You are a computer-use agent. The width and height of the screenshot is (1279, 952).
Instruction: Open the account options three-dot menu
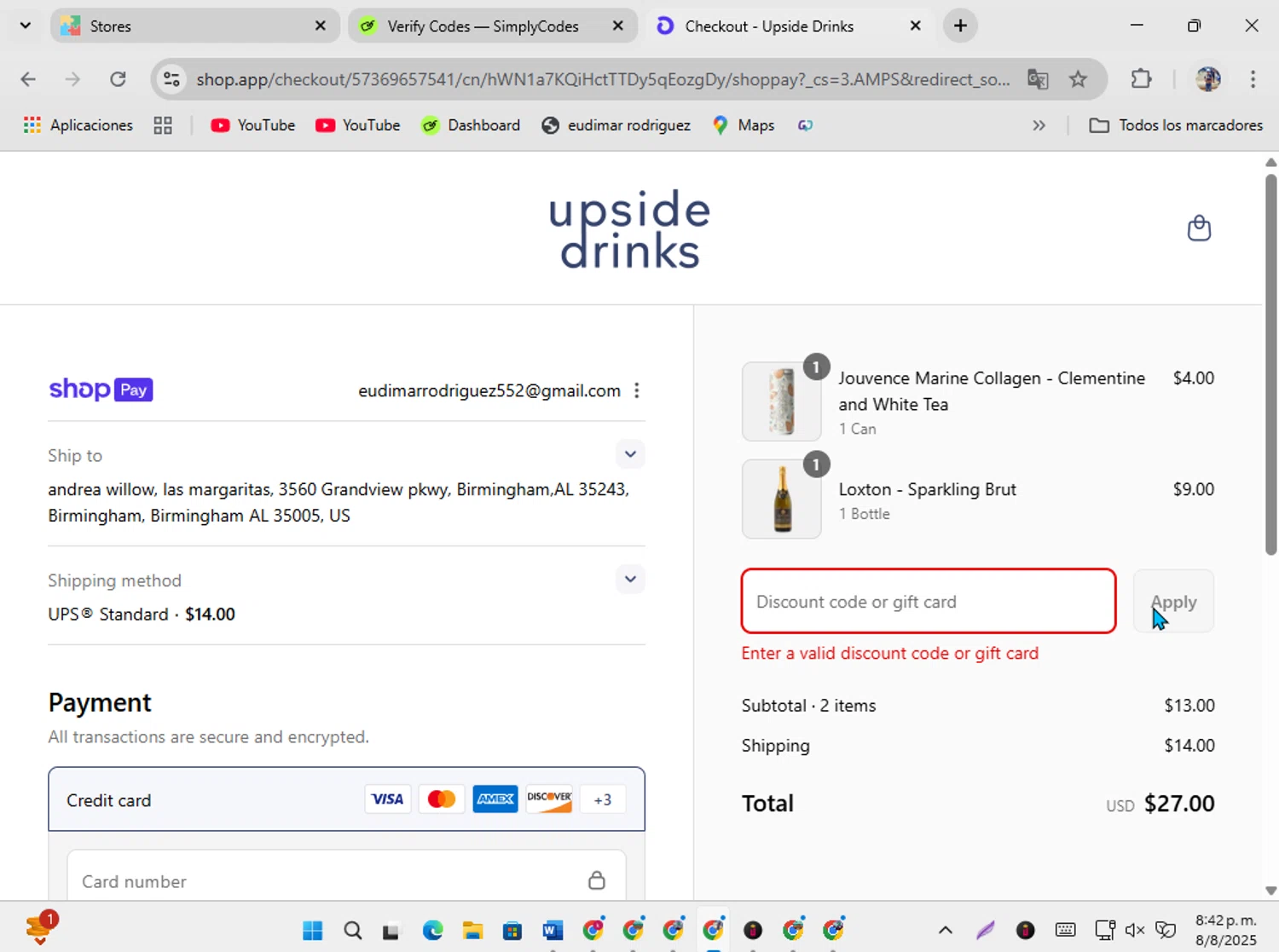coord(637,390)
